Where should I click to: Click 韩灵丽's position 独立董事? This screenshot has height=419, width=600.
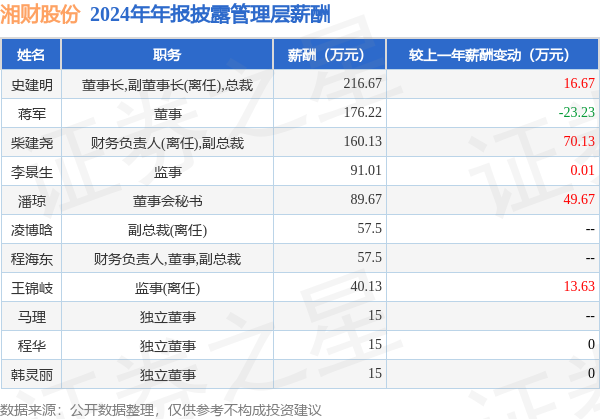(167, 375)
